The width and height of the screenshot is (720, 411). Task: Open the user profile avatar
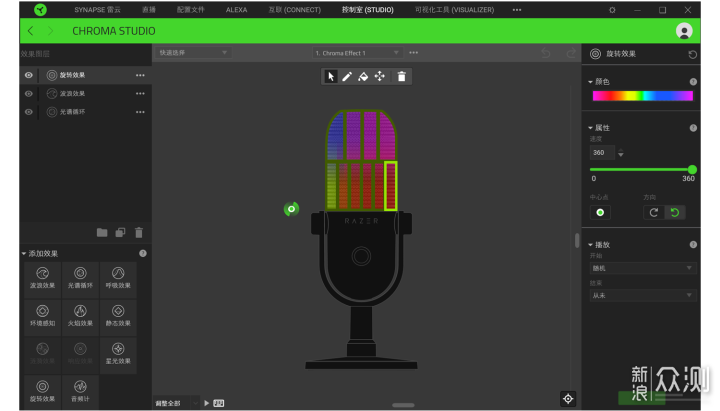coord(684,31)
